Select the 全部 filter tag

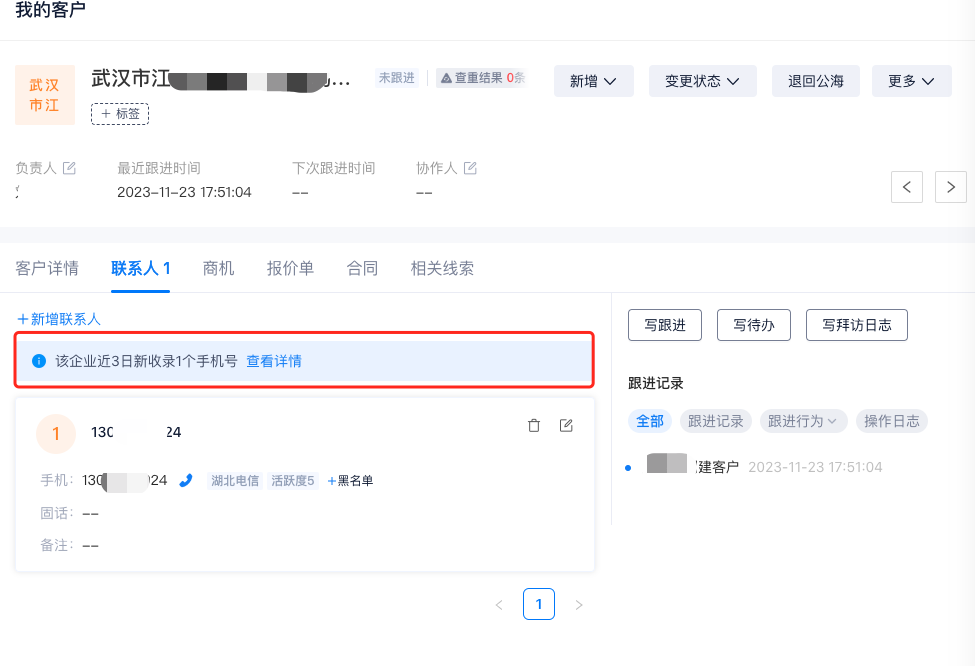(x=649, y=421)
